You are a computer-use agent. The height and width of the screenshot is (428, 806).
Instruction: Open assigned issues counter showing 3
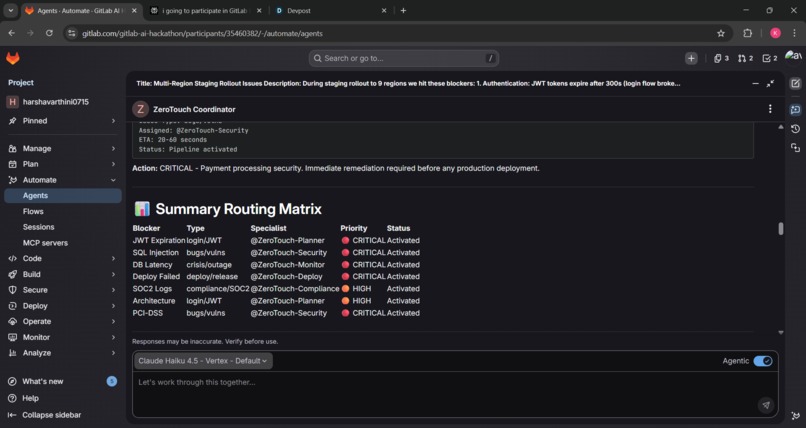tap(721, 59)
